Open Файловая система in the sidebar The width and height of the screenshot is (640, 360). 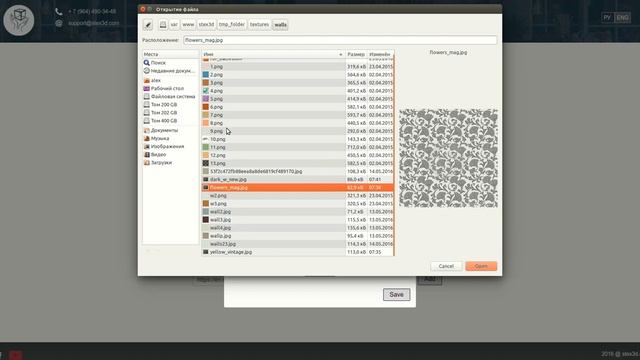[170, 97]
